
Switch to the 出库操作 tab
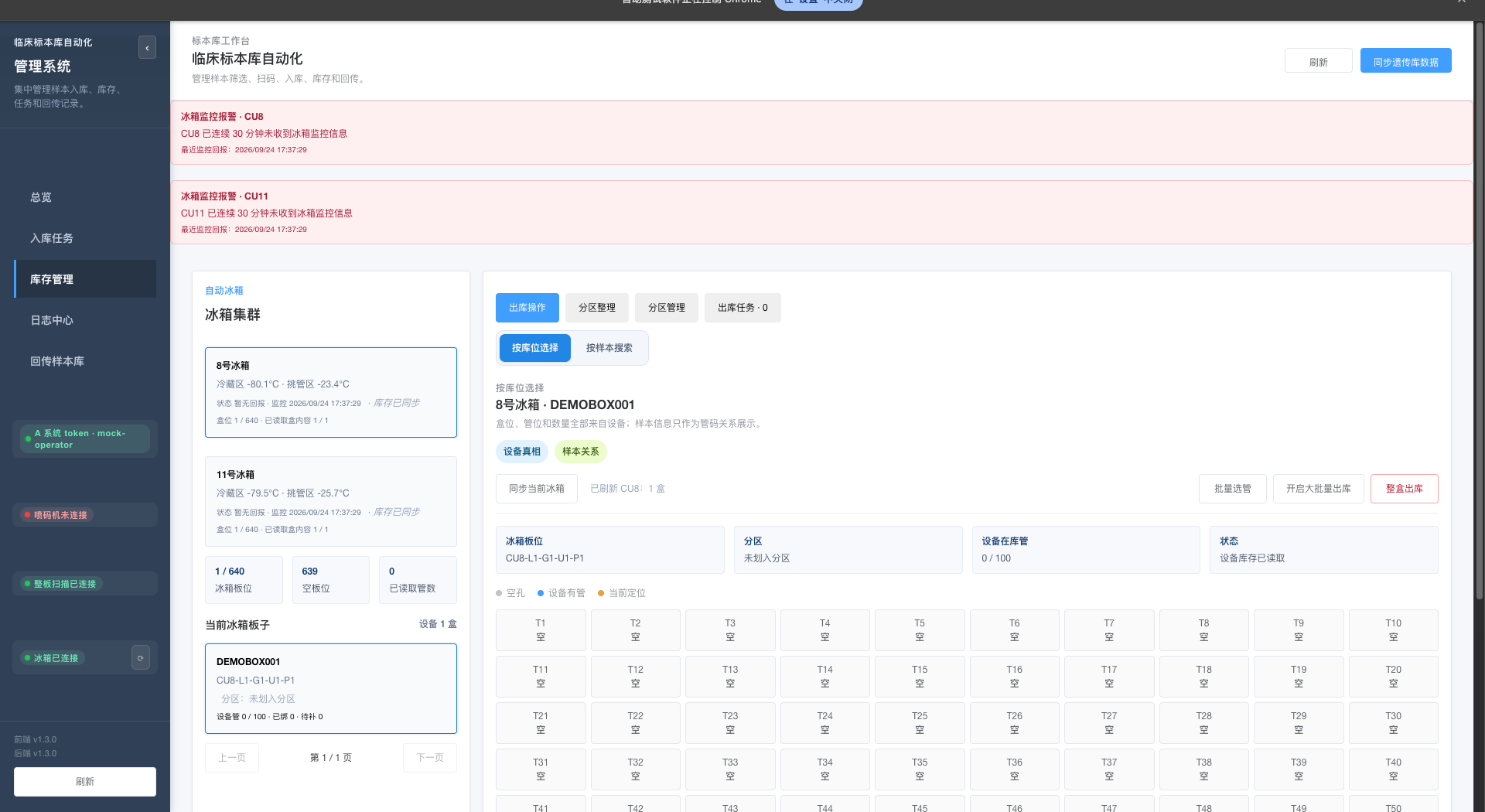pyautogui.click(x=527, y=308)
